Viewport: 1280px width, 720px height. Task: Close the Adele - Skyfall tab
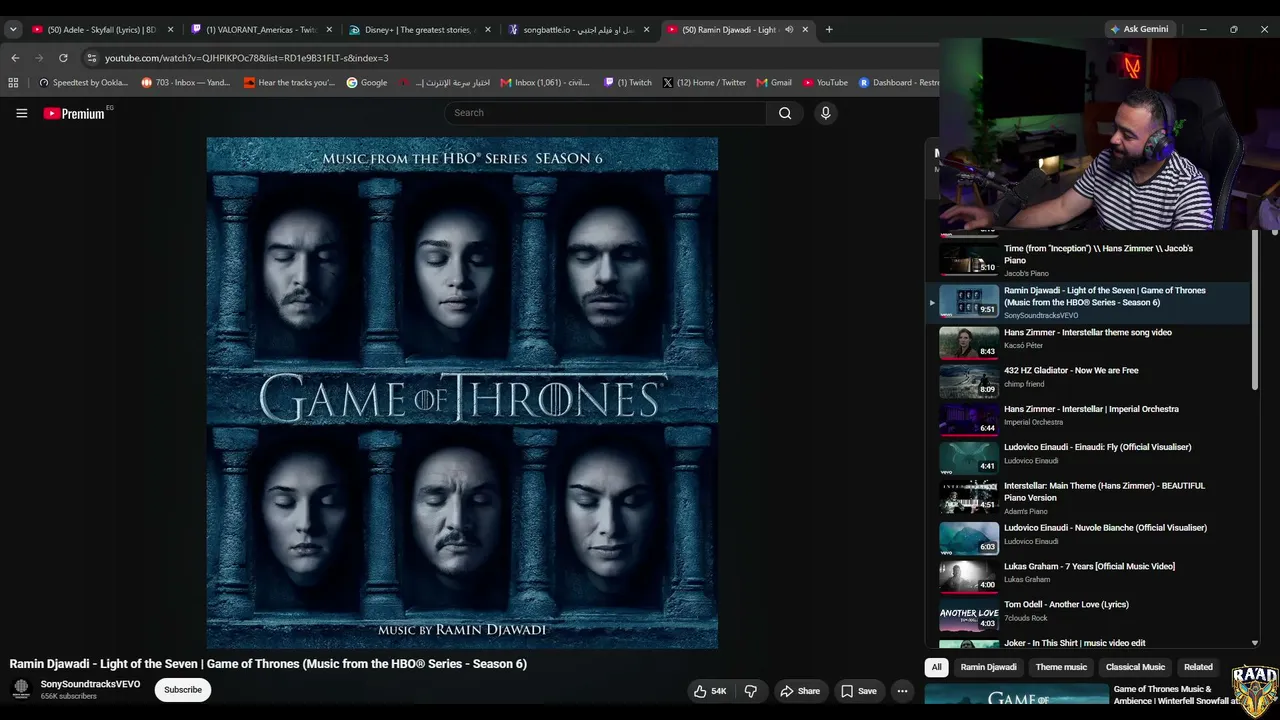coord(170,30)
